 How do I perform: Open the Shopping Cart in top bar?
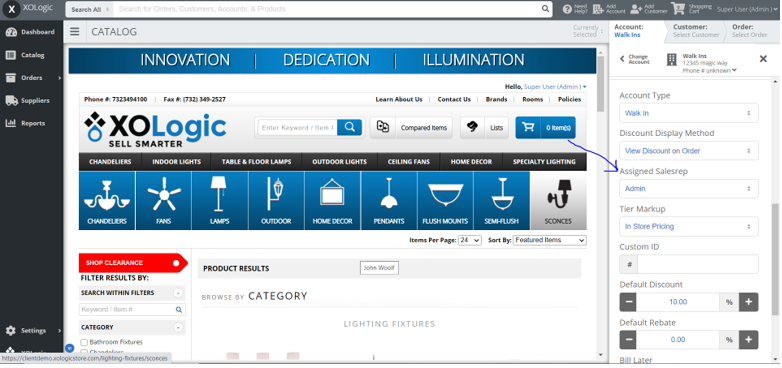pyautogui.click(x=692, y=9)
